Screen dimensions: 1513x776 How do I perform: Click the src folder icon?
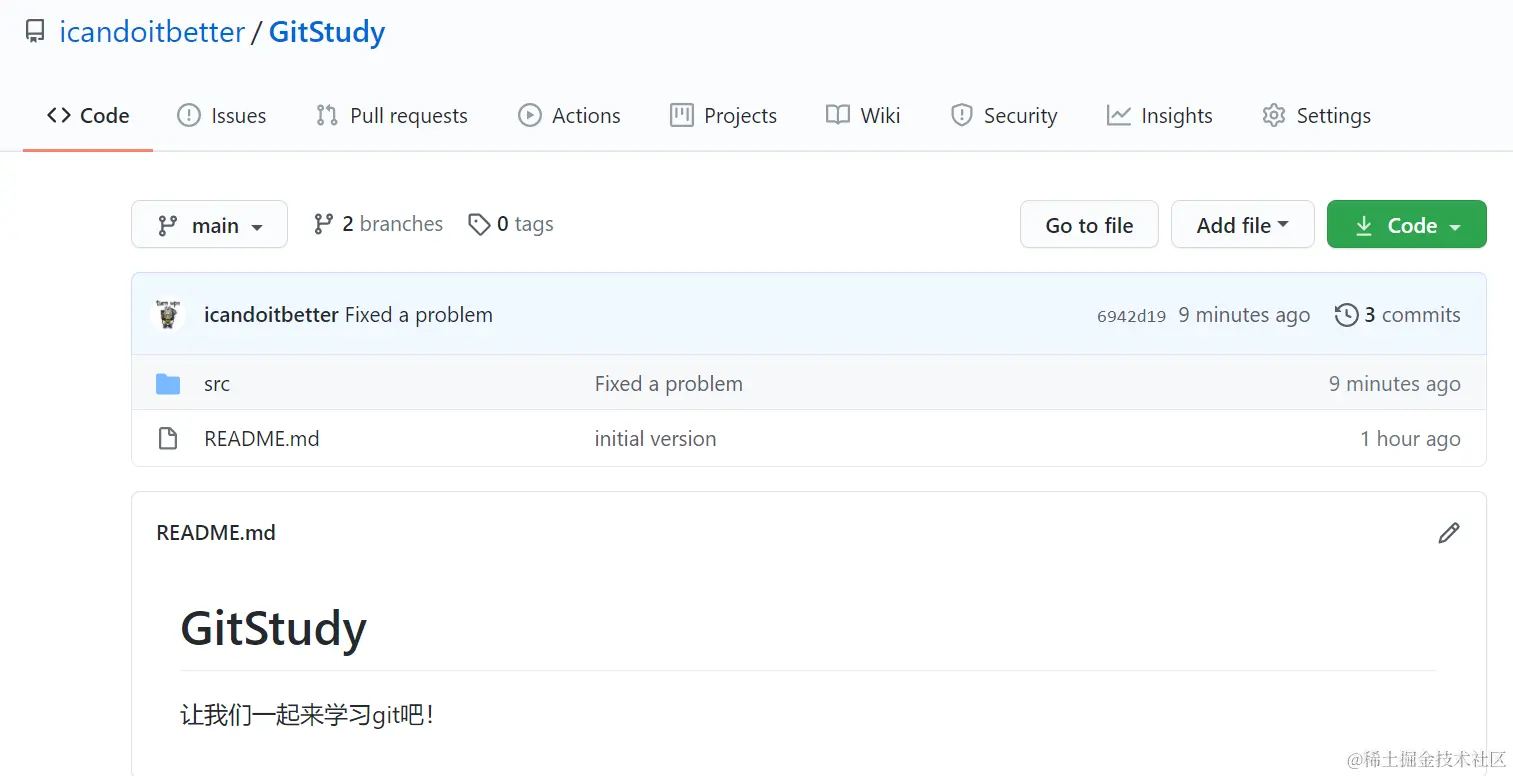[x=168, y=384]
